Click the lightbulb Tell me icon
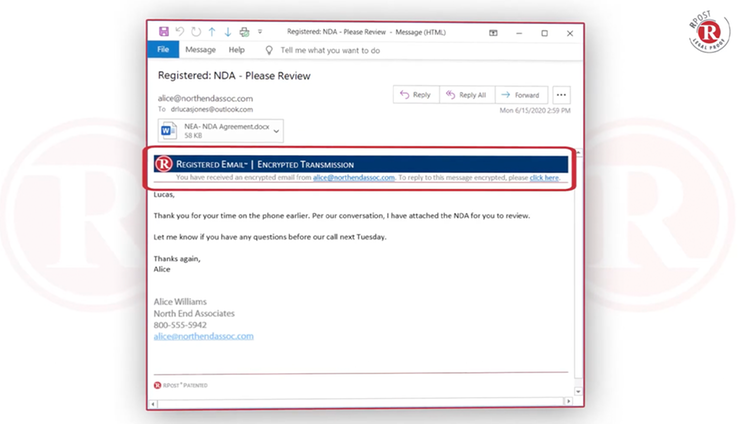Screen dimensions: 750x424 click(x=269, y=50)
